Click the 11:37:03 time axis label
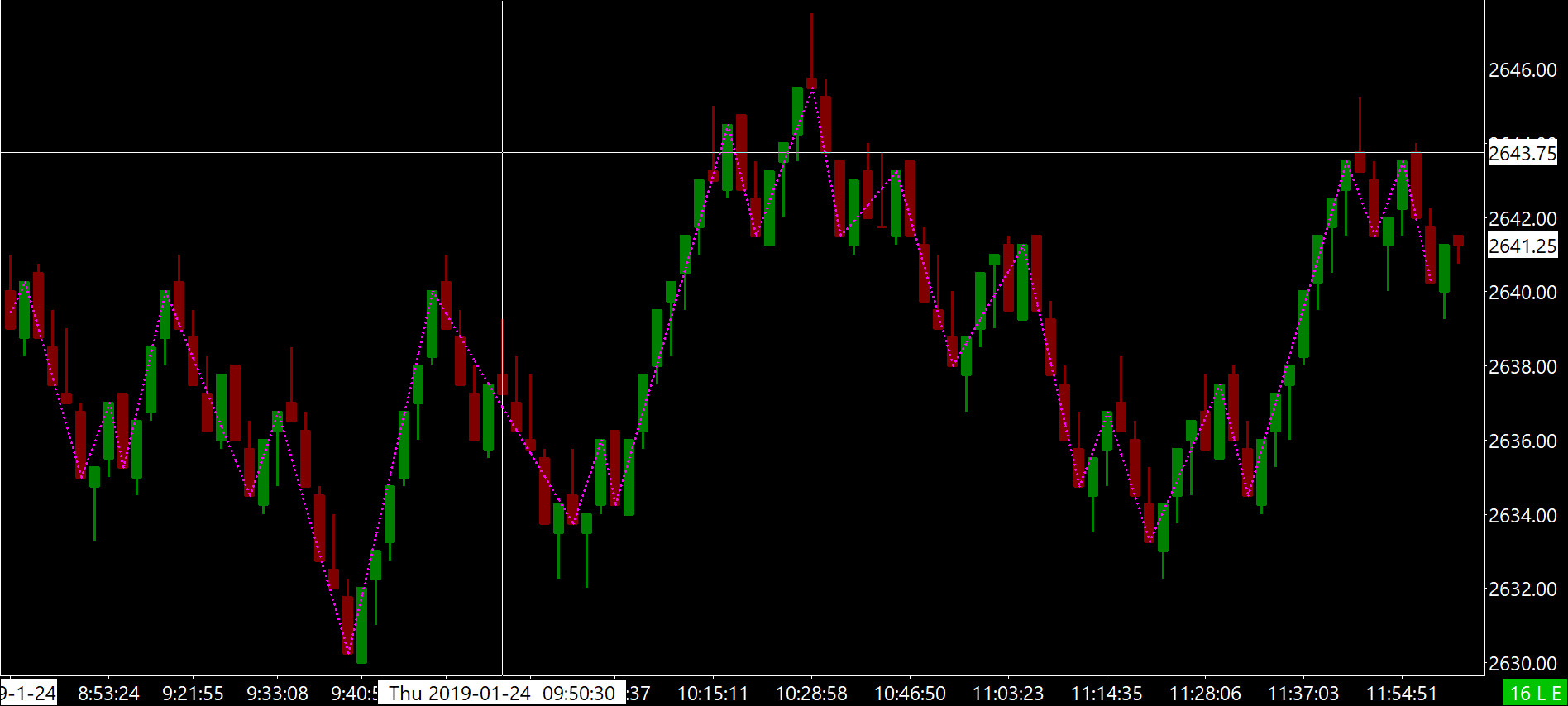Screen dimensions: 1568x706 [1303, 694]
